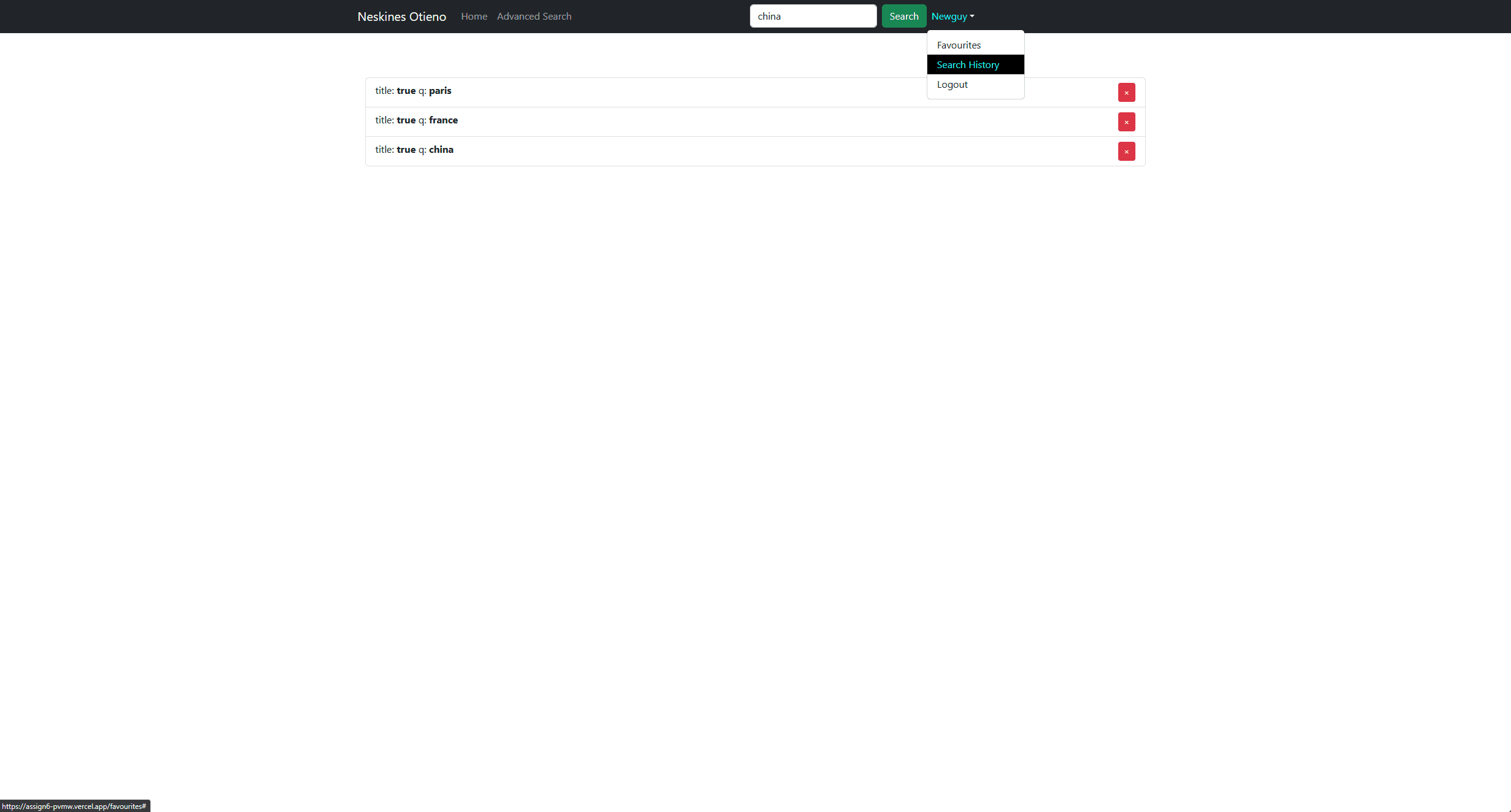Image resolution: width=1511 pixels, height=812 pixels.
Task: Select Favourites from the user menu
Action: (958, 45)
